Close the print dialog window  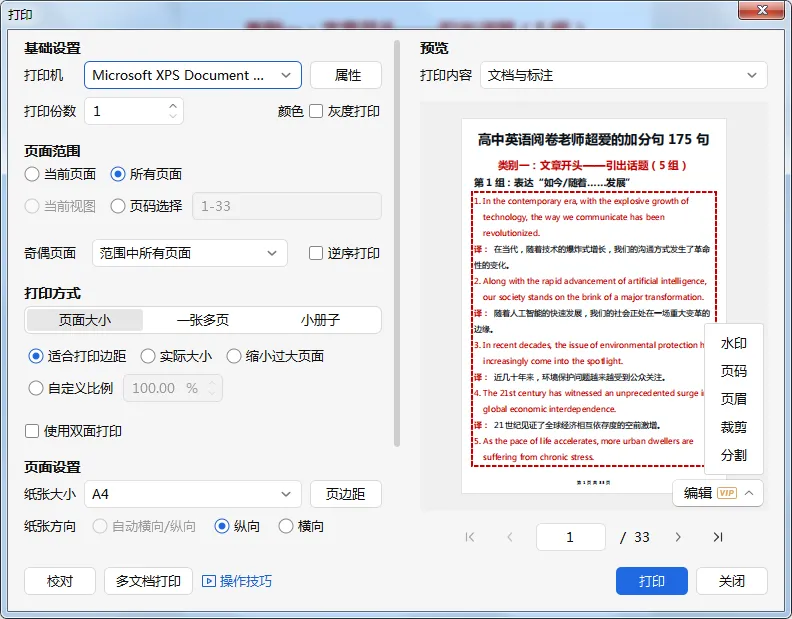[x=762, y=10]
